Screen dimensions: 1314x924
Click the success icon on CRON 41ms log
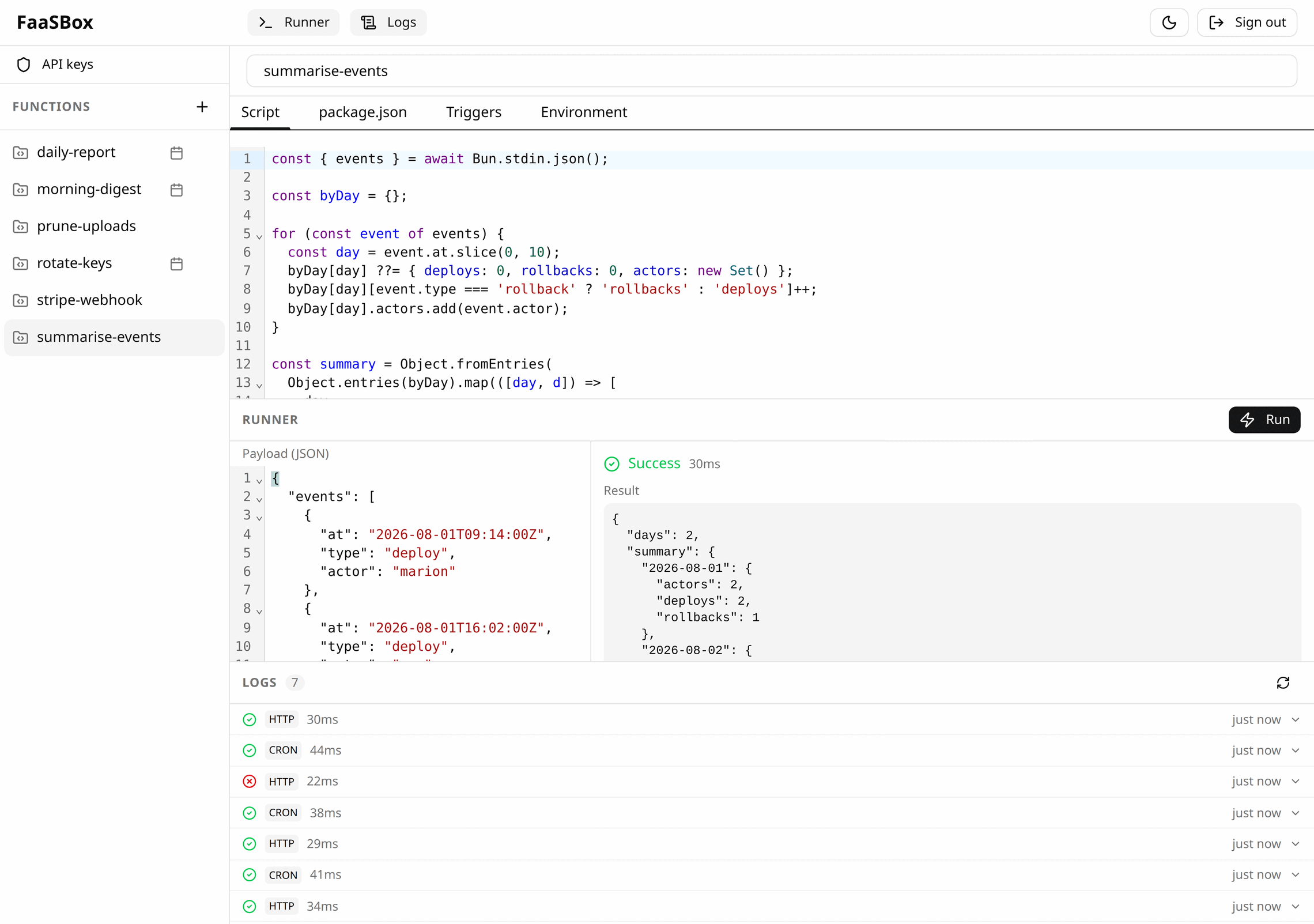250,875
